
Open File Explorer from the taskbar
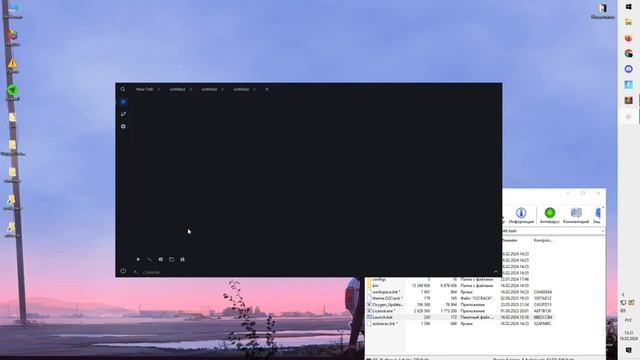click(629, 22)
